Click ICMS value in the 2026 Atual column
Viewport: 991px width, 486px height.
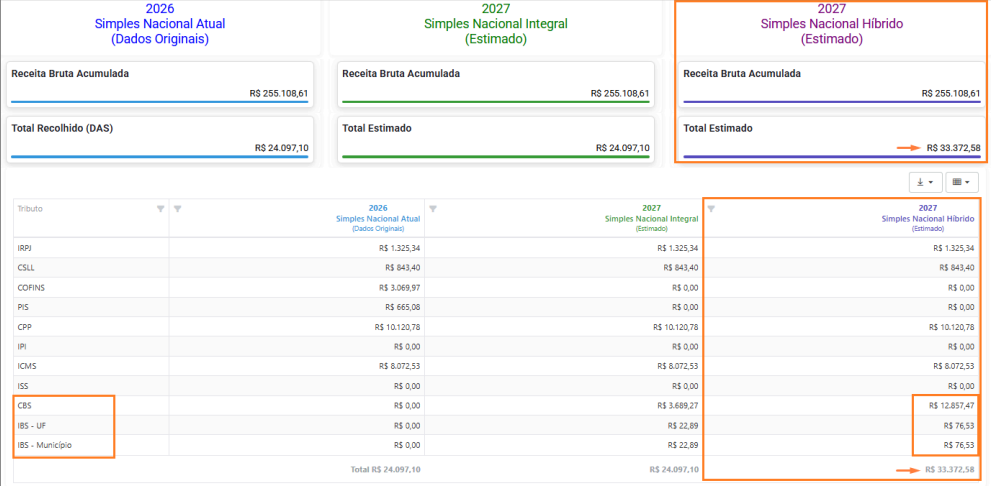399,366
